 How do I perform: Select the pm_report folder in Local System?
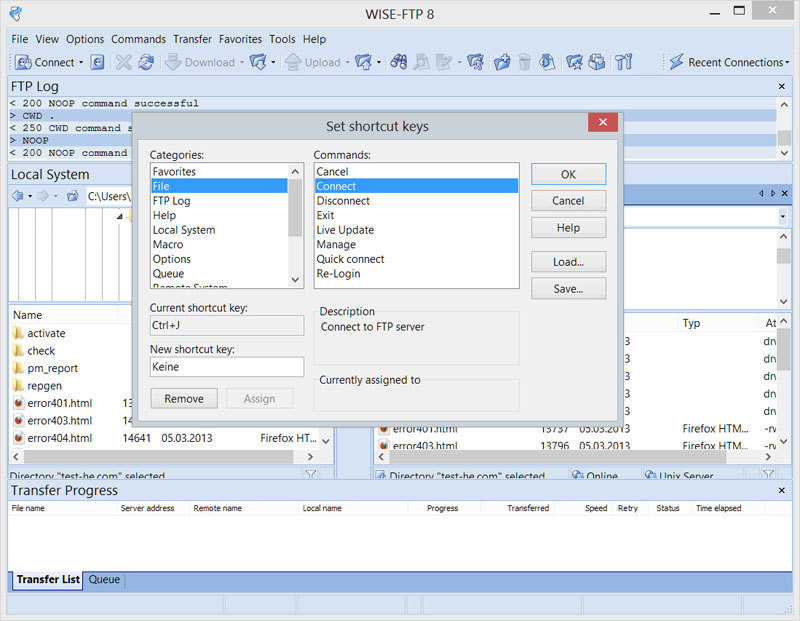(46, 368)
